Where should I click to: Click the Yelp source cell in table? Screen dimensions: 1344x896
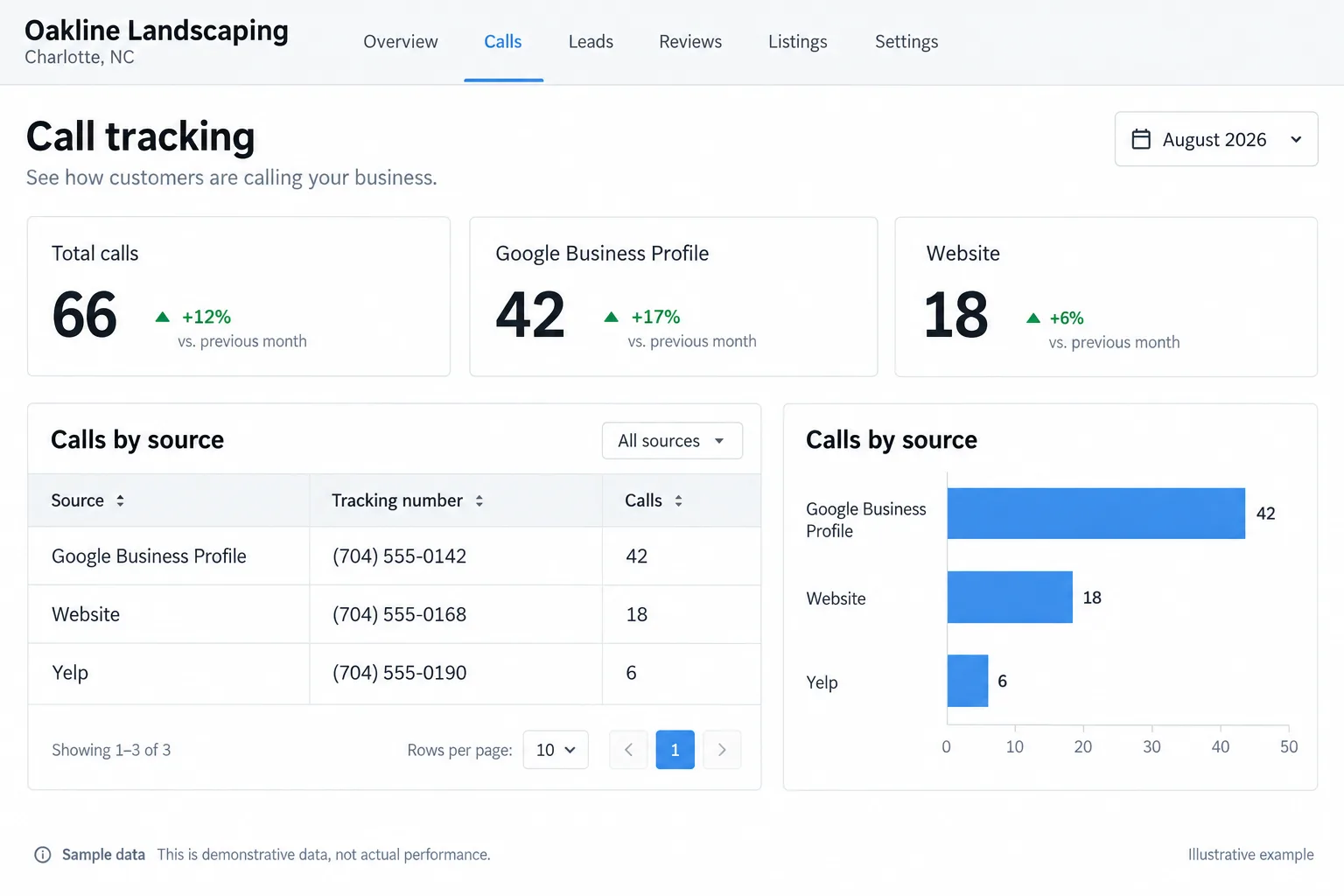70,673
